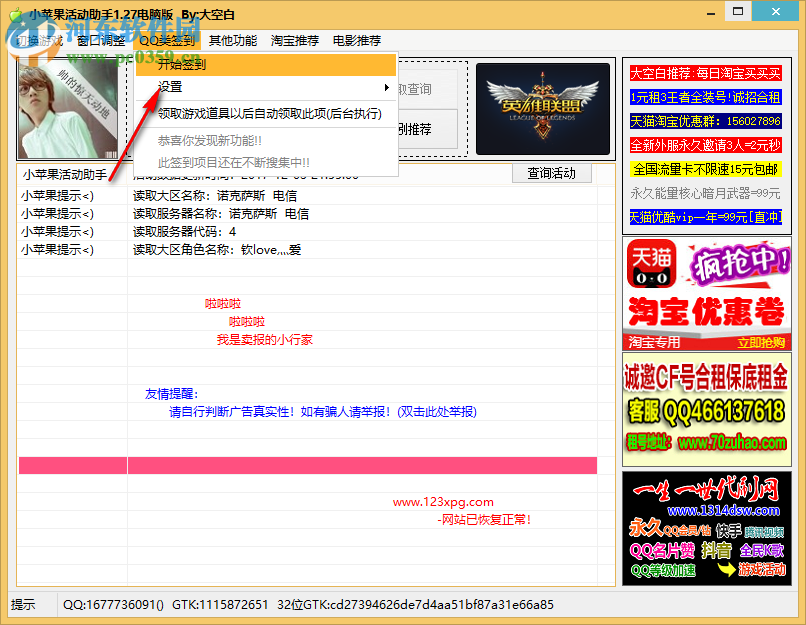Click the 一生一世代刷网 ad banner
This screenshot has height=625, width=806.
pyautogui.click(x=706, y=528)
